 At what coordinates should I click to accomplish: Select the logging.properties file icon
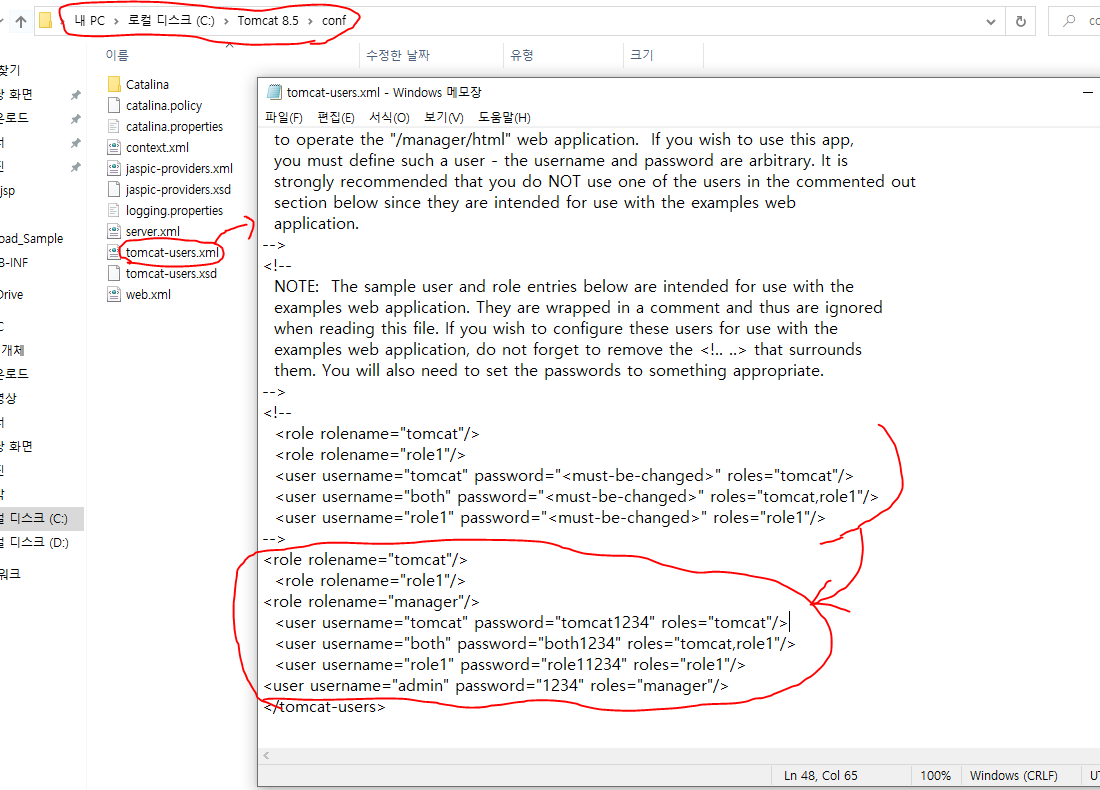click(x=114, y=210)
